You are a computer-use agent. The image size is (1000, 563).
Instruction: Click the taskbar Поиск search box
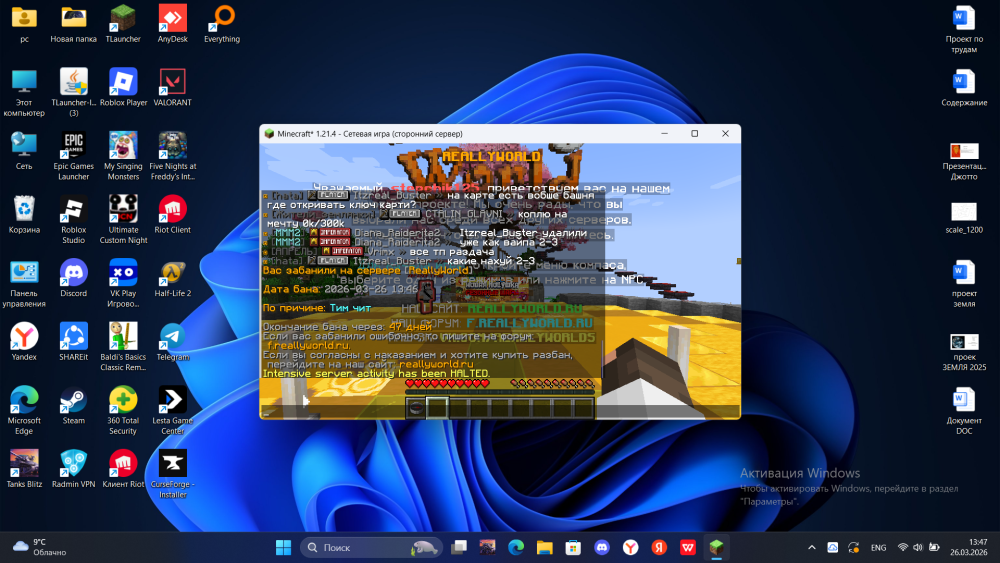coord(371,547)
